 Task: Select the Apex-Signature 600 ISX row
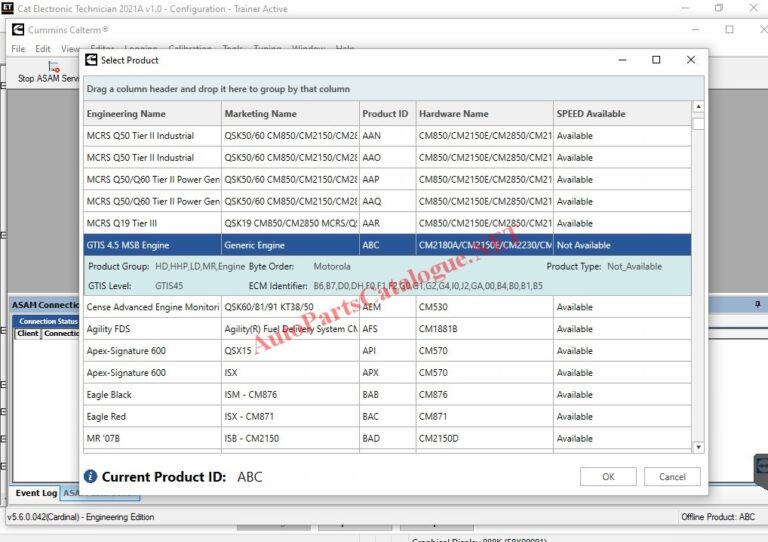tap(387, 373)
